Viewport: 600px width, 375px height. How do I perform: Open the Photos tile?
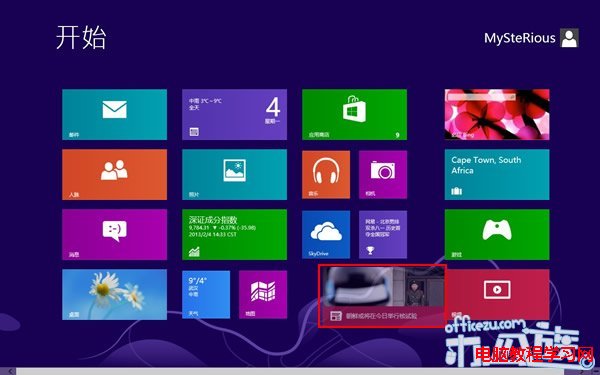pyautogui.click(x=235, y=174)
